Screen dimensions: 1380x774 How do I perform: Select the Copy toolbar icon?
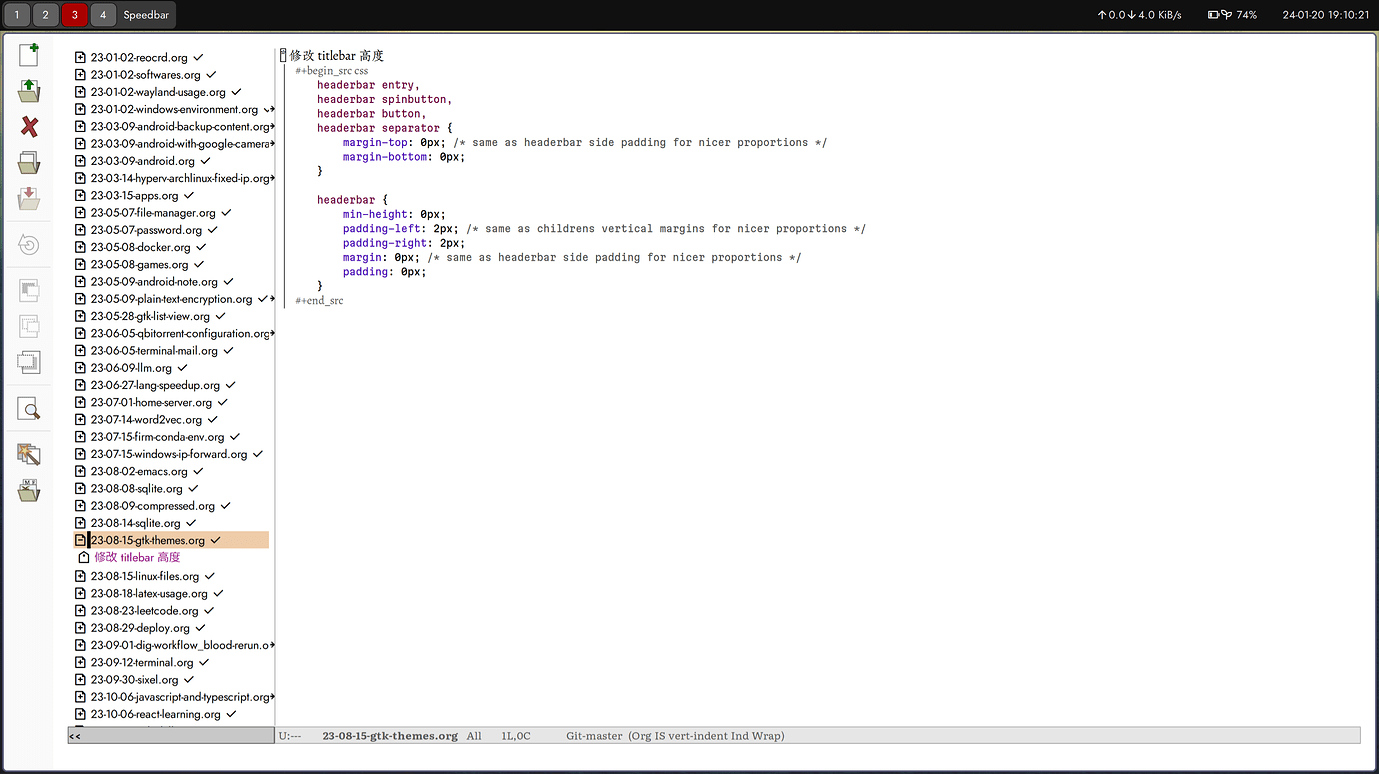pos(28,326)
